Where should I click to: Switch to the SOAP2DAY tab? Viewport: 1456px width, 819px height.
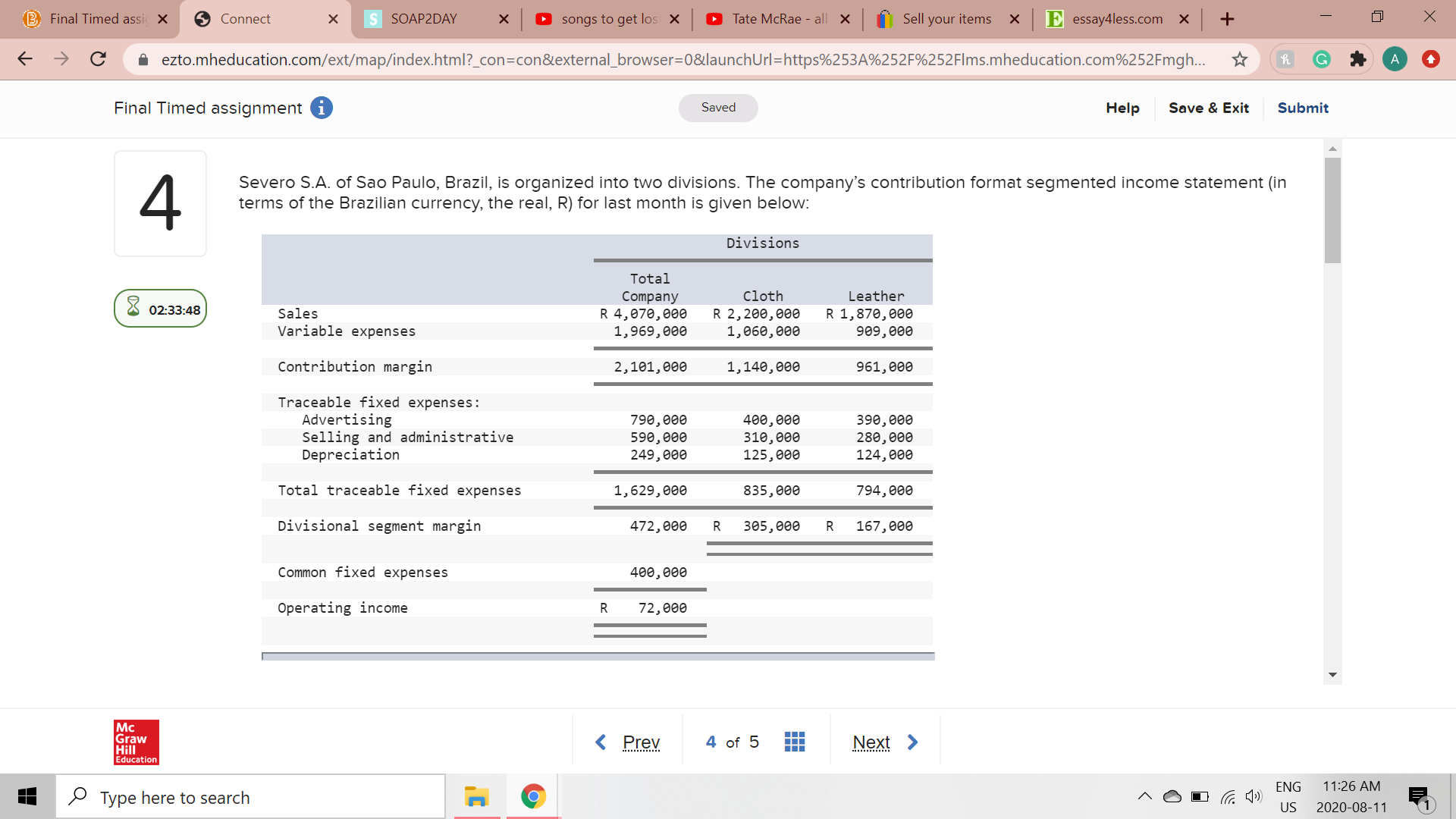(x=425, y=19)
